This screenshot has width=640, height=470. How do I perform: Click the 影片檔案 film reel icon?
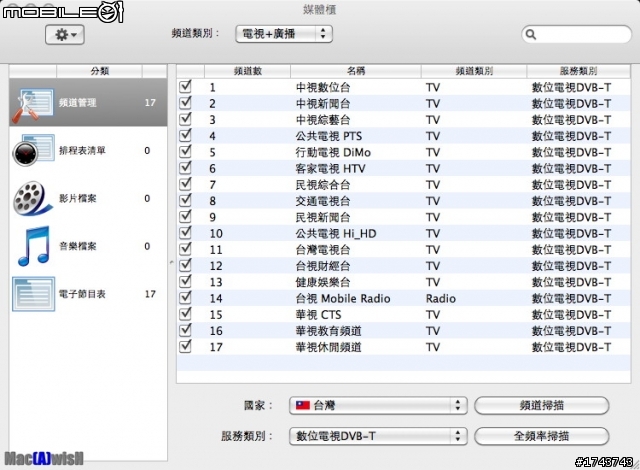coord(33,198)
